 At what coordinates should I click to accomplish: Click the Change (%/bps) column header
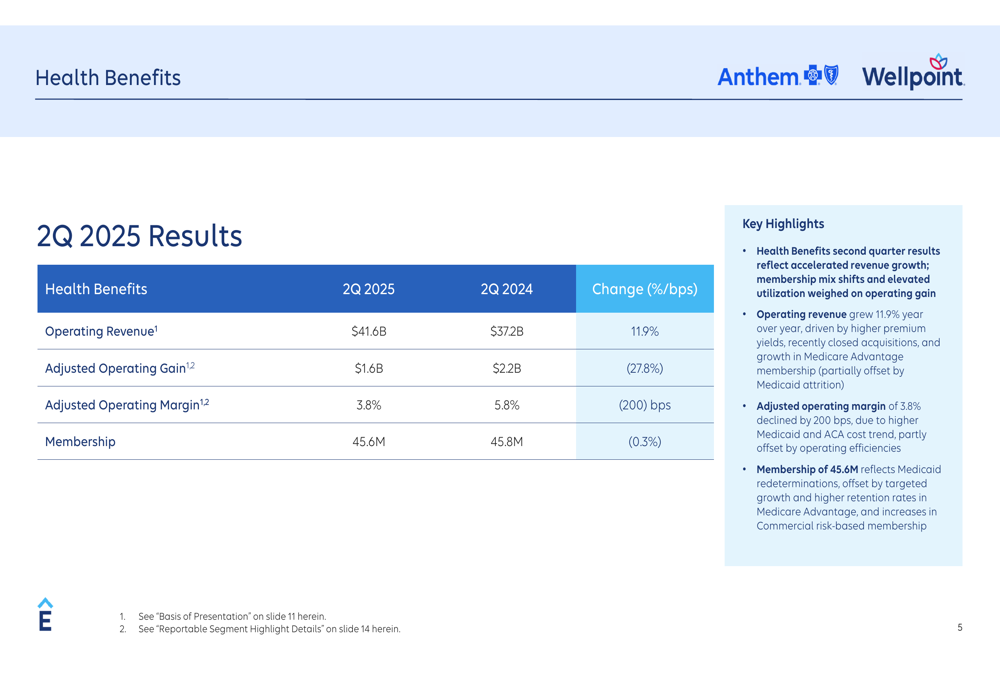[x=645, y=289]
